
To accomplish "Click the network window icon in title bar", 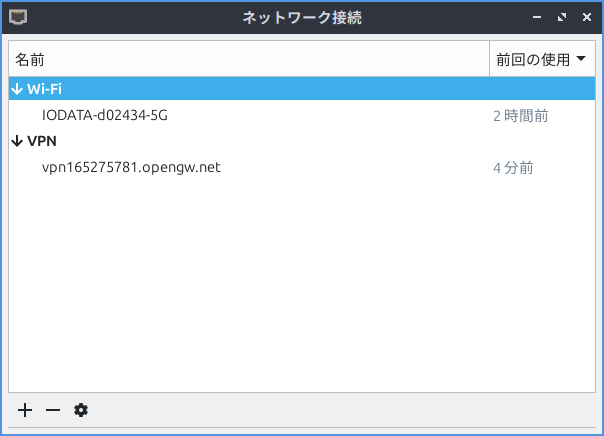I will 18,18.
